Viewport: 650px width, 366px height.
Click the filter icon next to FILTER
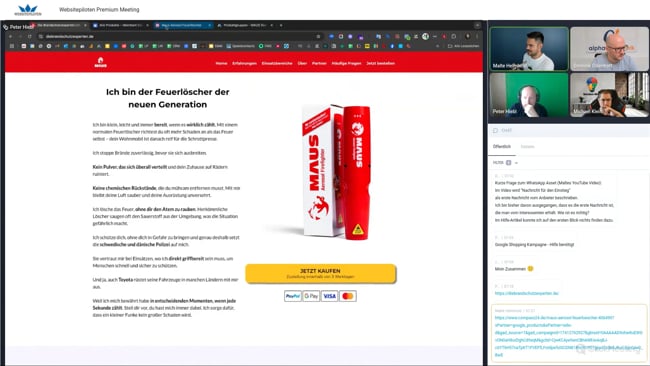point(508,162)
